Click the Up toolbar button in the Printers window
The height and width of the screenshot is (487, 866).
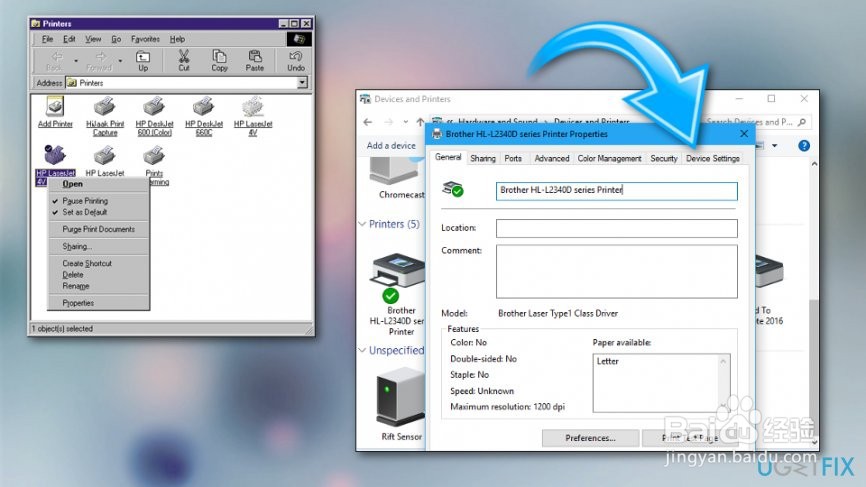(x=143, y=61)
